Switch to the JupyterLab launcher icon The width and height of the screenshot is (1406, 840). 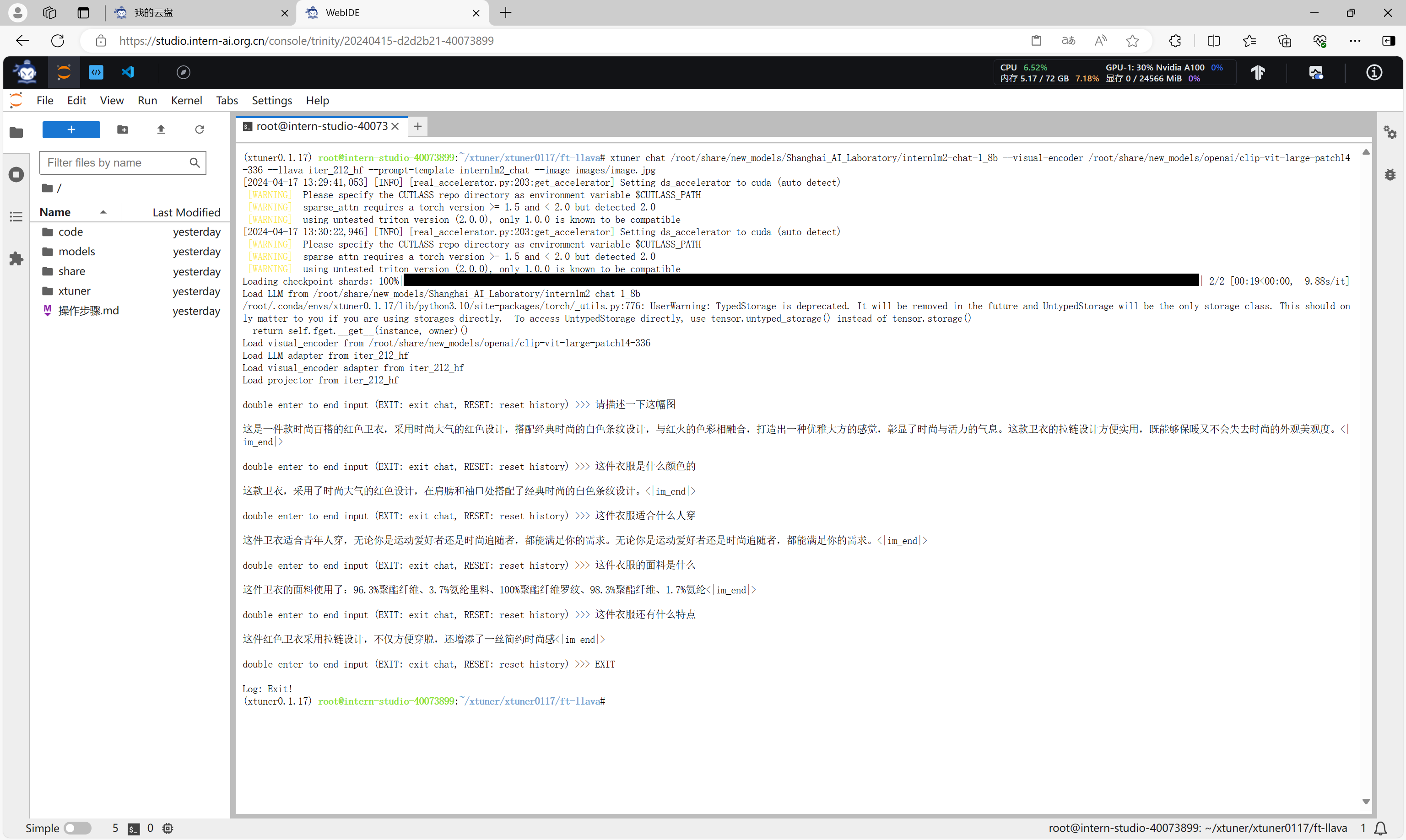[x=64, y=72]
